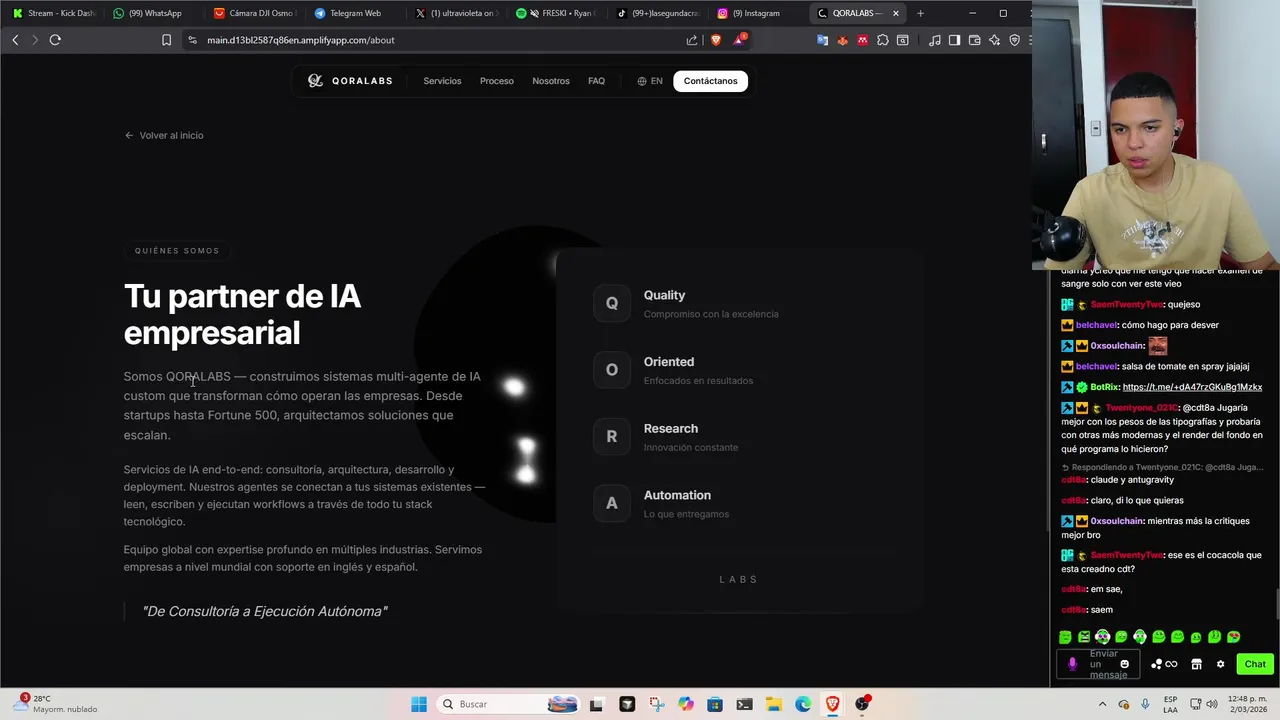1280x720 pixels.
Task: Select the A Automation letter tile
Action: [x=612, y=503]
